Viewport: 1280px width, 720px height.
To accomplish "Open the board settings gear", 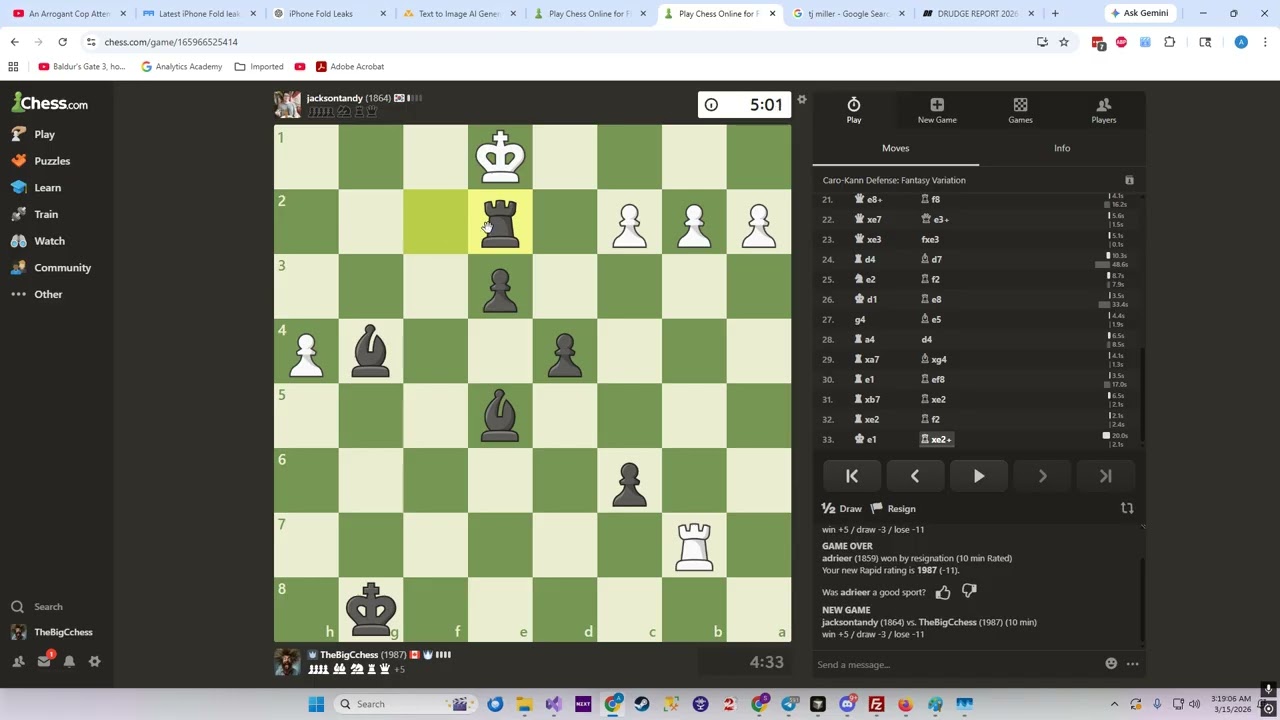I will (801, 100).
